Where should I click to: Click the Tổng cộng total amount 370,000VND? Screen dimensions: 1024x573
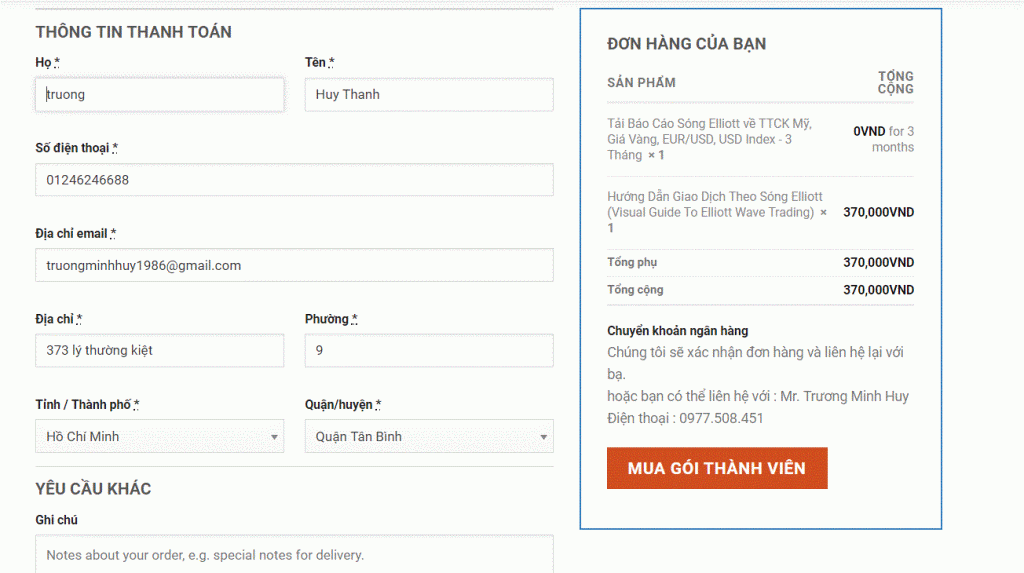coord(878,290)
